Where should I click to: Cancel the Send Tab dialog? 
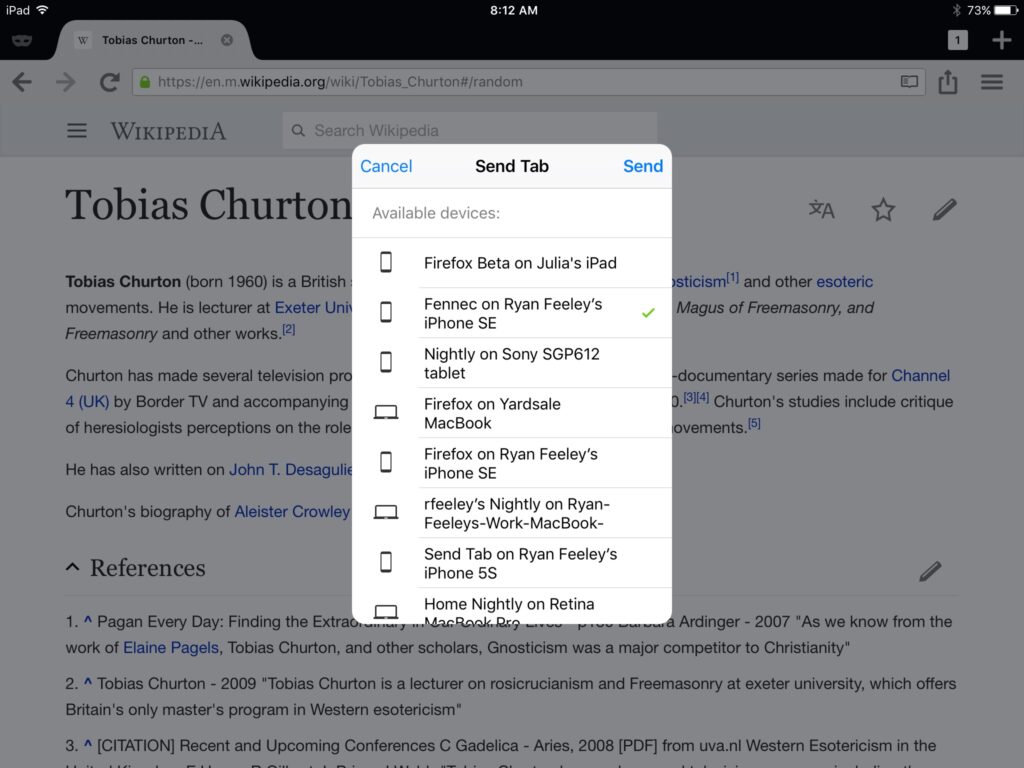tap(386, 166)
